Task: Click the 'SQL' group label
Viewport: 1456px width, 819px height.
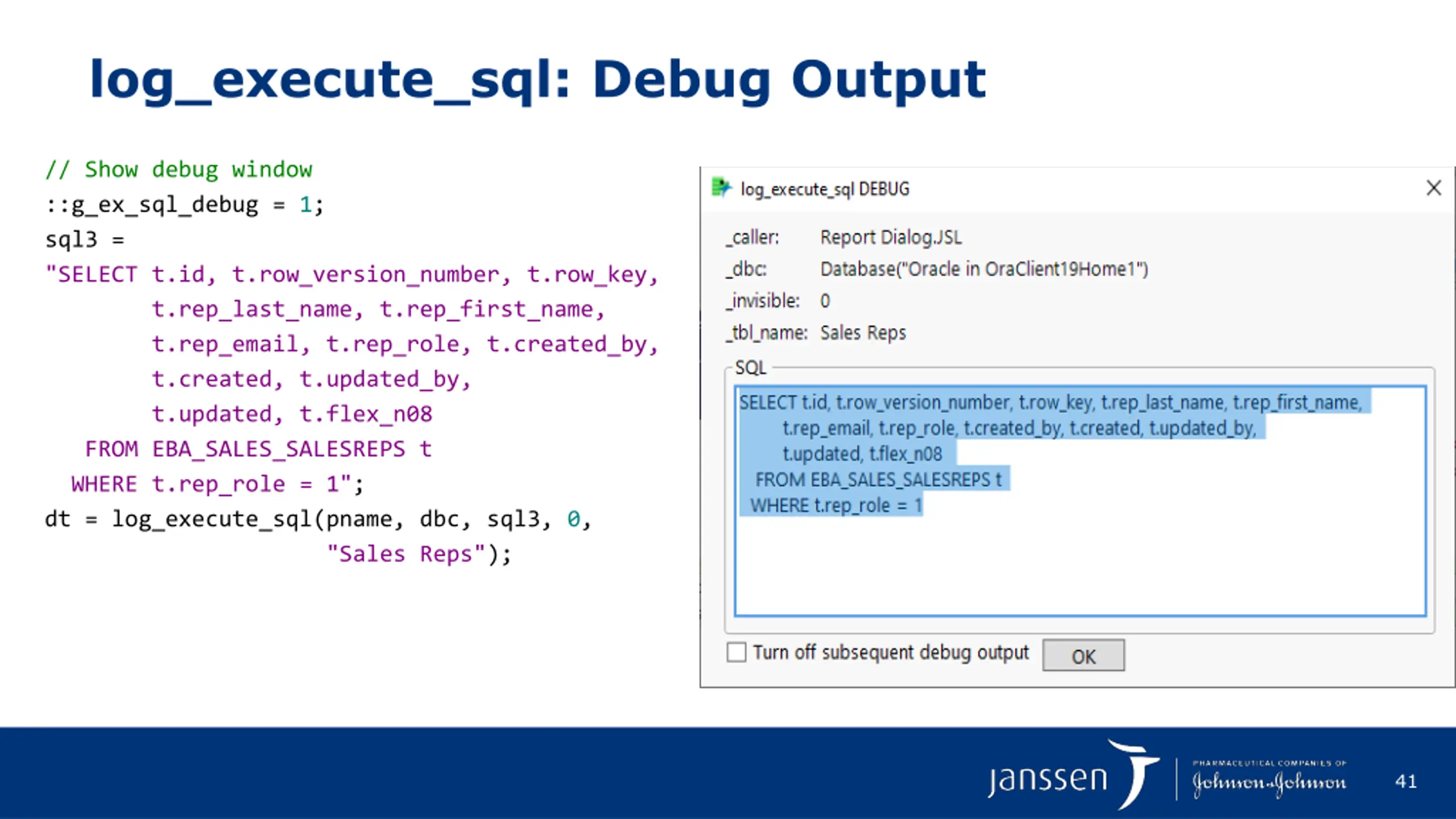Action: click(750, 368)
